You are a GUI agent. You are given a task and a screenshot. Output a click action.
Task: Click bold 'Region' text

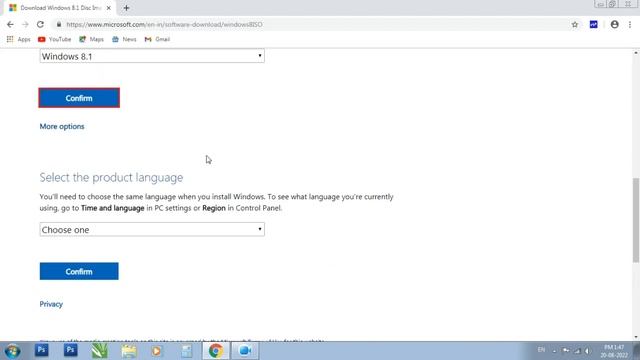(214, 208)
